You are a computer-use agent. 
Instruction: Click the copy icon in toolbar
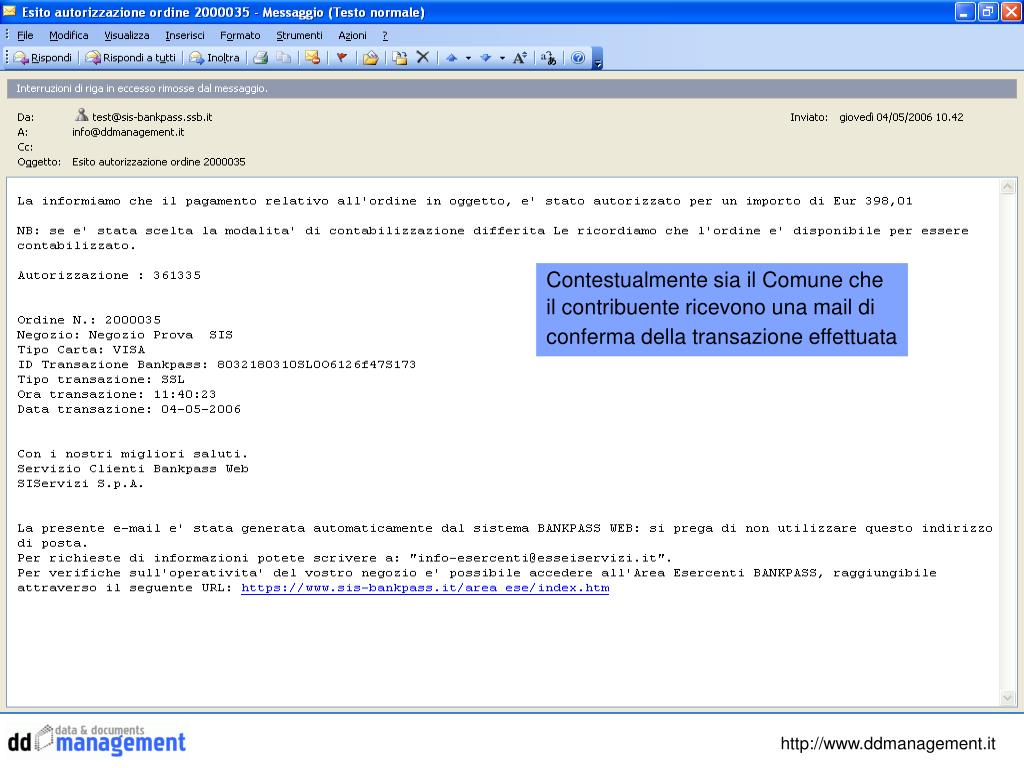283,57
